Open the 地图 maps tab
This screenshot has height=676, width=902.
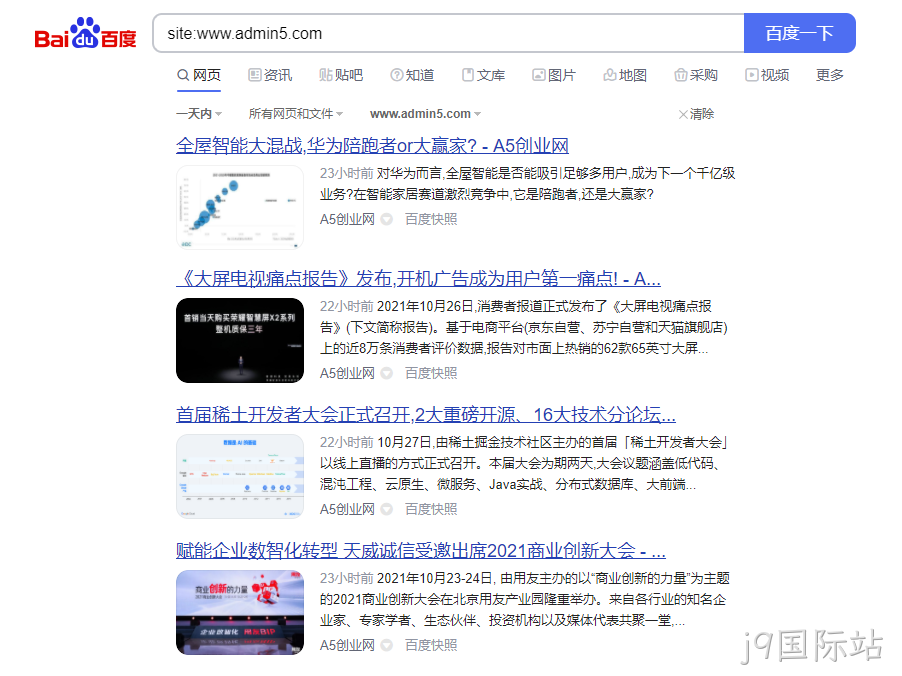pyautogui.click(x=625, y=75)
